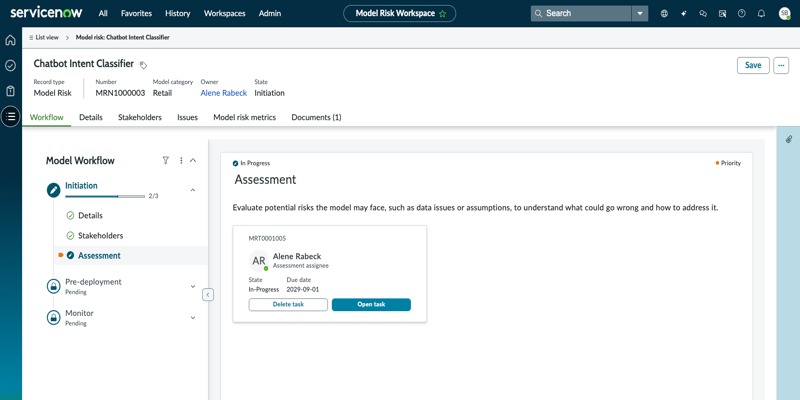Open the Workspaces menu

click(224, 14)
